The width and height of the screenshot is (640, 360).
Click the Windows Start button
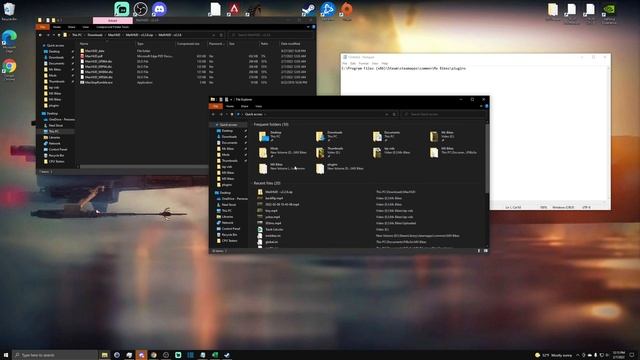6,355
